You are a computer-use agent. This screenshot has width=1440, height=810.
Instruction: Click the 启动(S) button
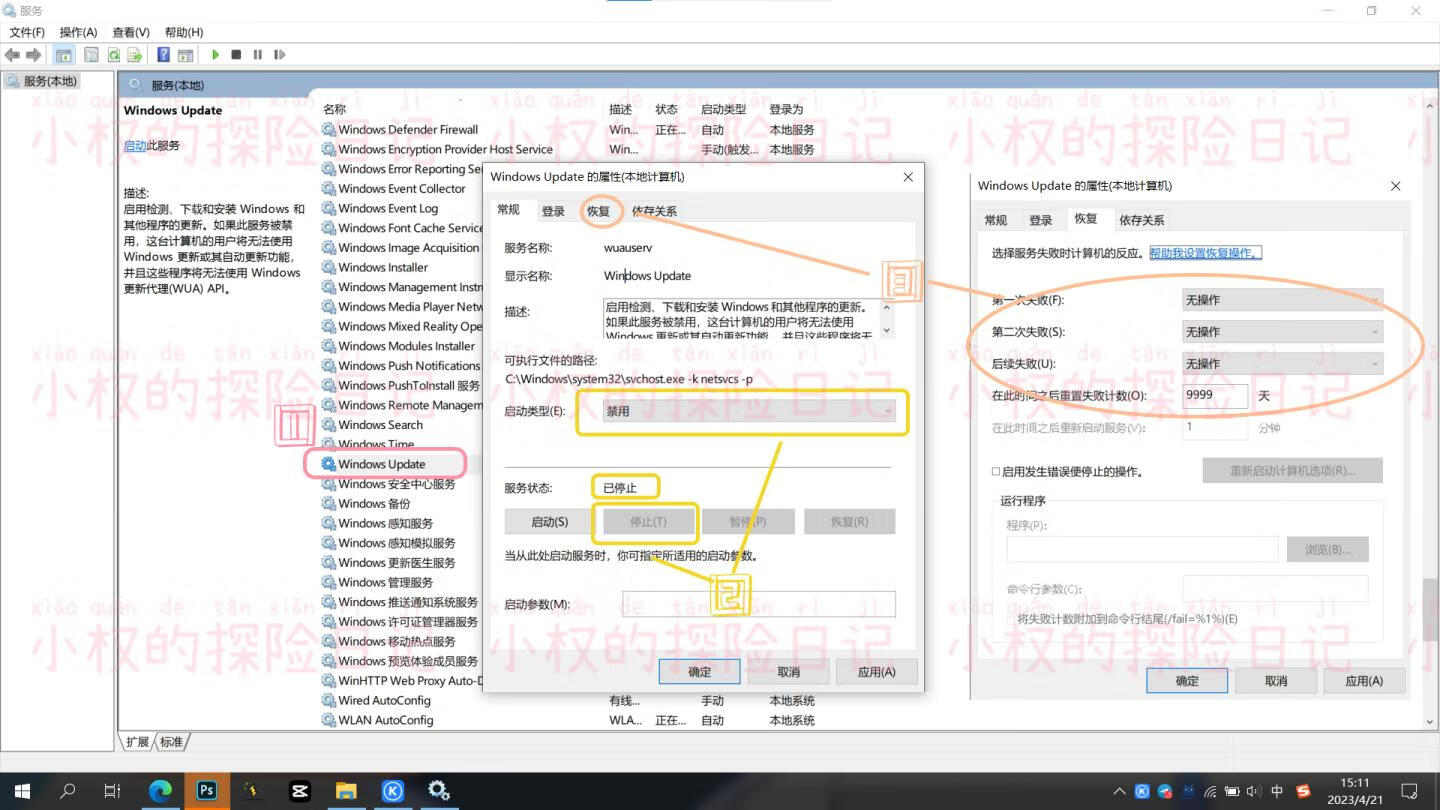[x=549, y=522]
